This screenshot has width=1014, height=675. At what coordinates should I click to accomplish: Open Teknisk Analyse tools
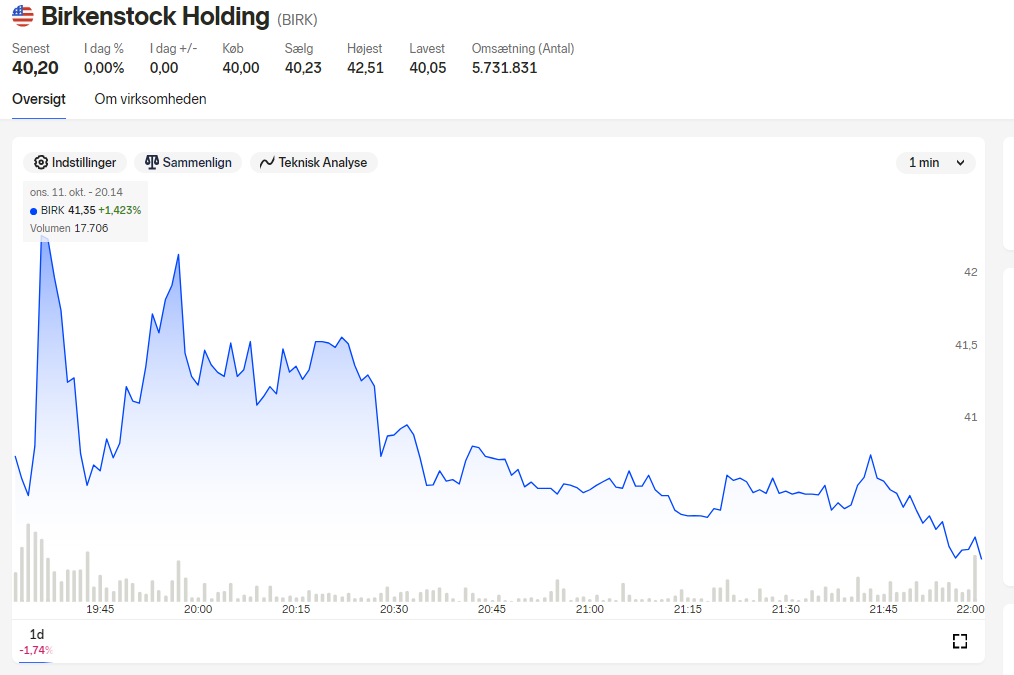tap(314, 162)
